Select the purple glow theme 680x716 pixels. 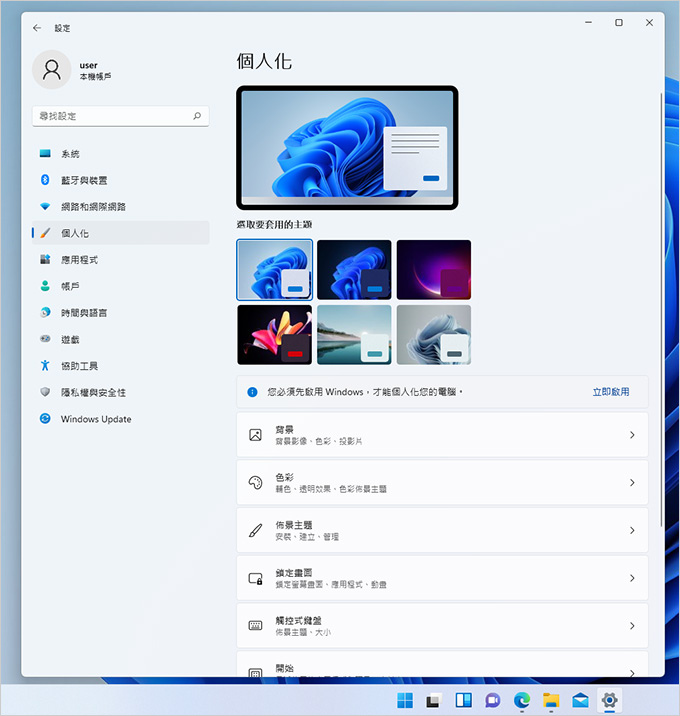(433, 269)
